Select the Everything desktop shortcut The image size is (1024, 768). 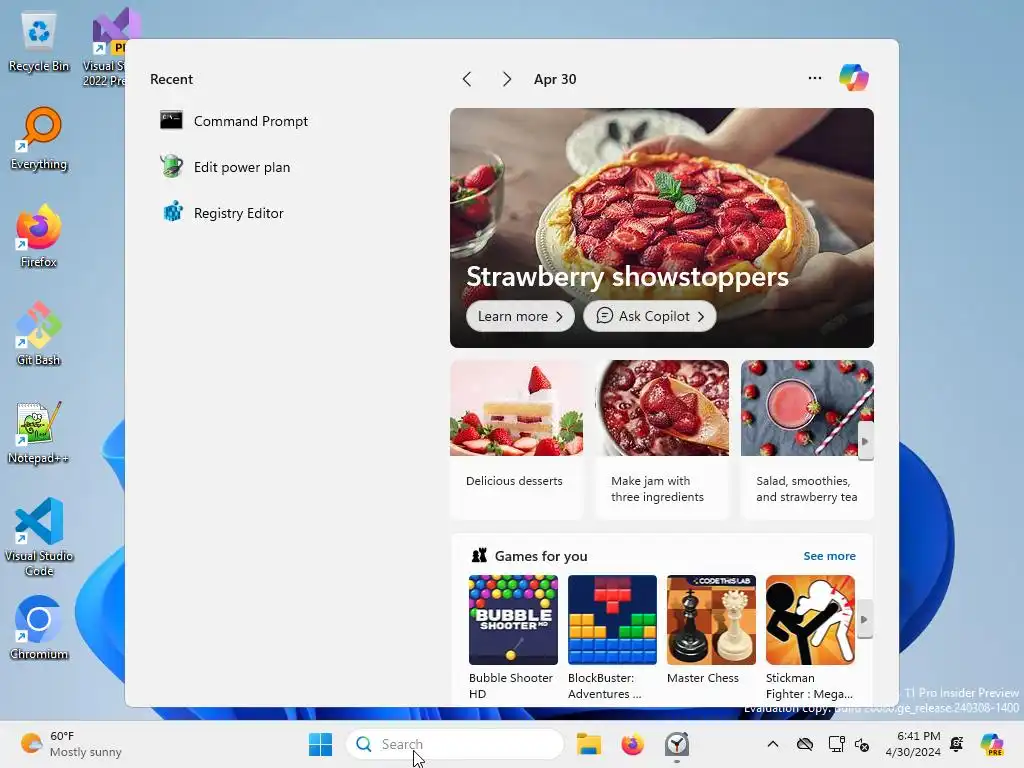tap(39, 138)
